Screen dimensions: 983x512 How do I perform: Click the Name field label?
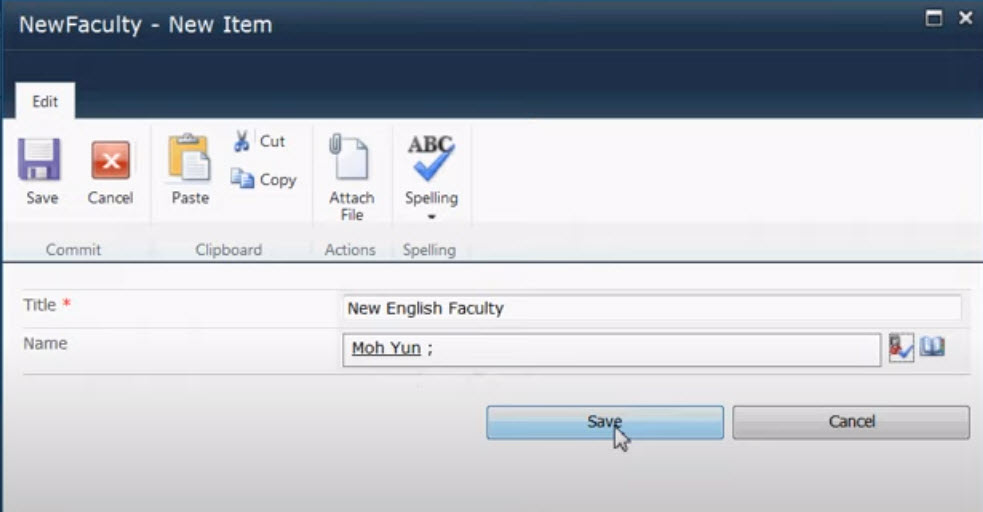(45, 343)
